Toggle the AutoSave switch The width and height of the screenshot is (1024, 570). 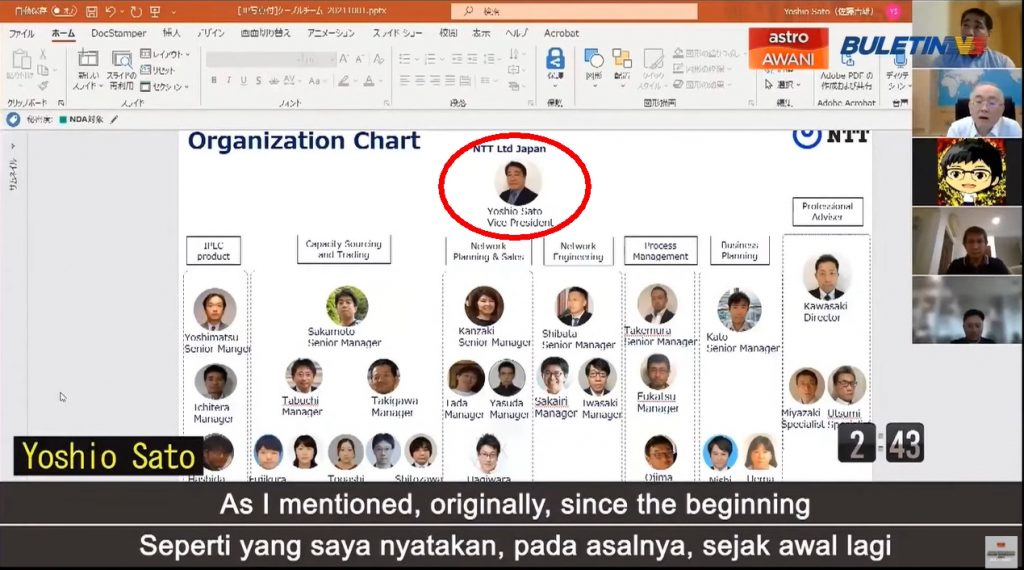(x=64, y=11)
